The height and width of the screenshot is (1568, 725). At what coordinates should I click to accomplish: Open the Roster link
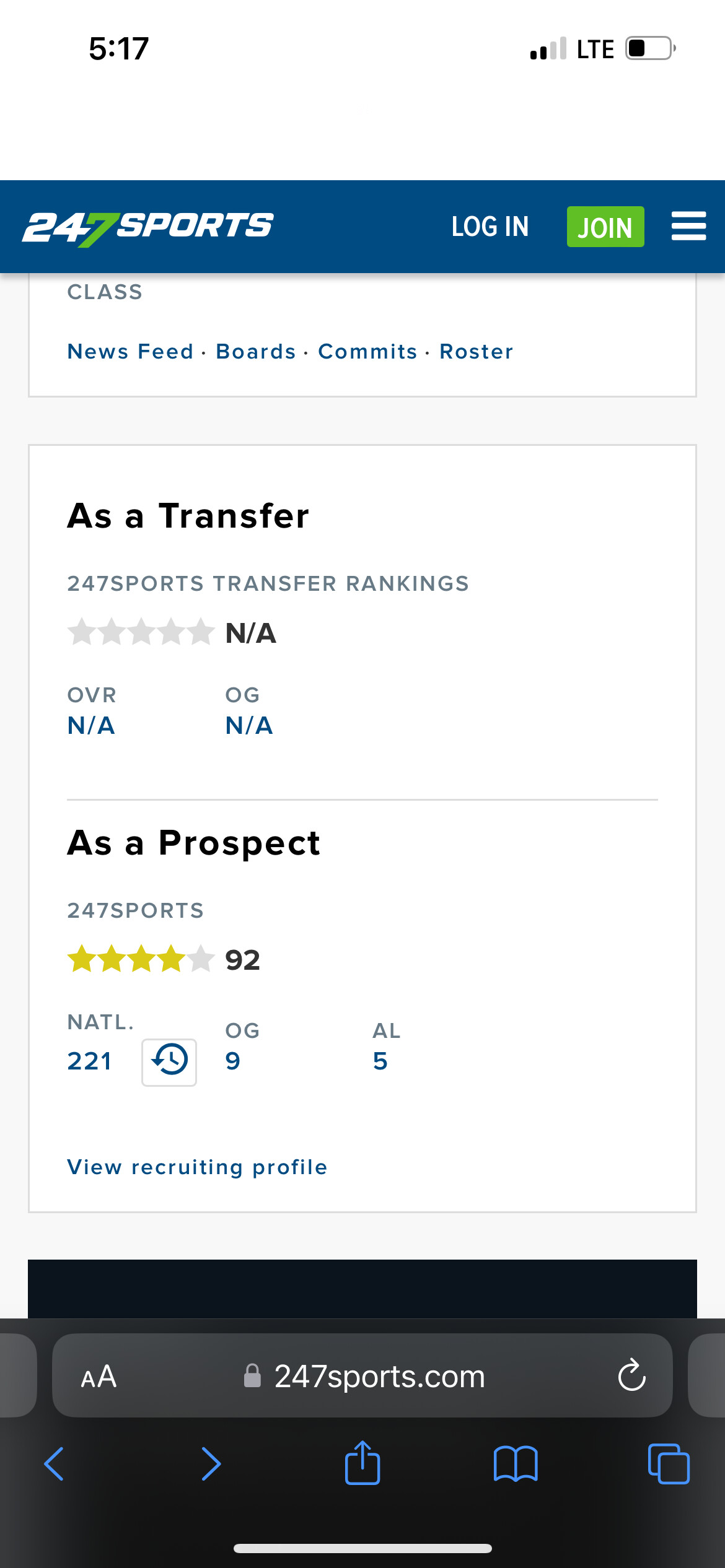[477, 352]
